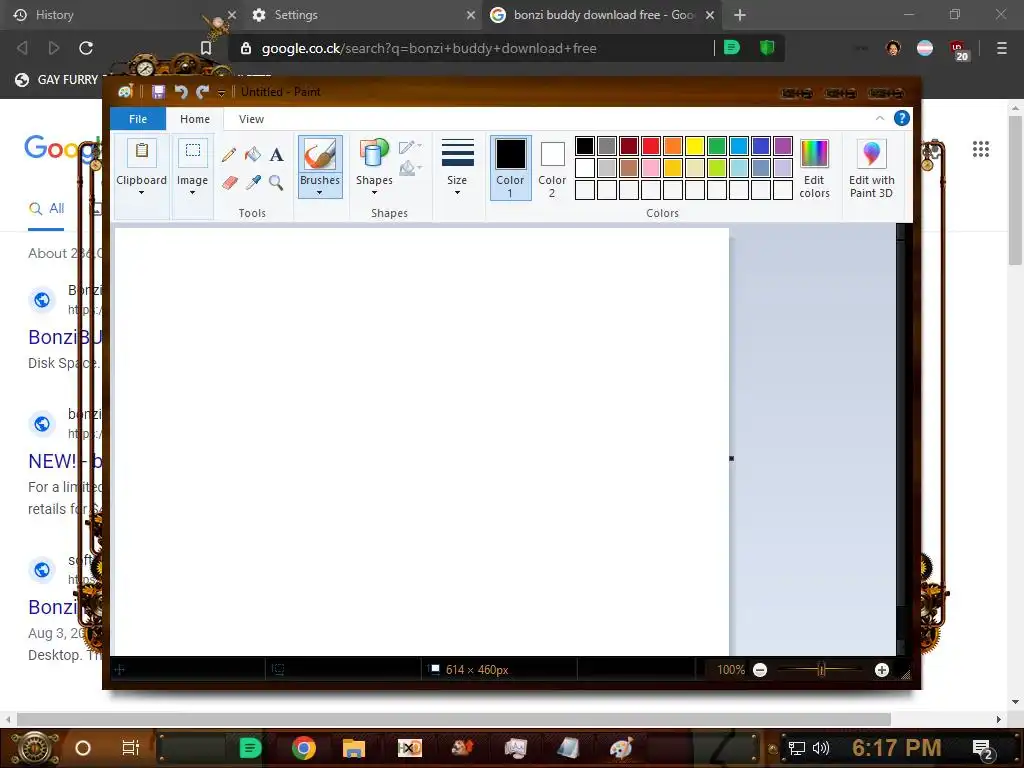1024x768 pixels.
Task: Open the Customize Quick Access Toolbar dropdown
Action: 221,93
